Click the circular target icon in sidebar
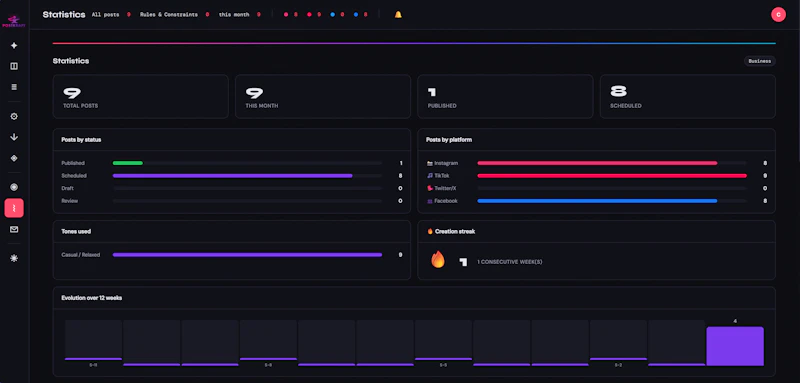Image resolution: width=800 pixels, height=383 pixels. click(x=14, y=187)
